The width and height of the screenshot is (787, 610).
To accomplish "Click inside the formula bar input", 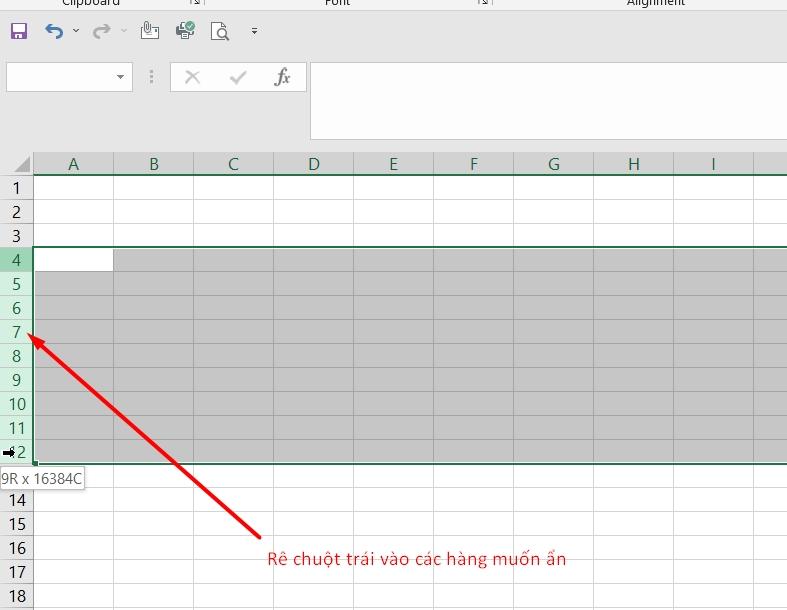I will [x=549, y=101].
